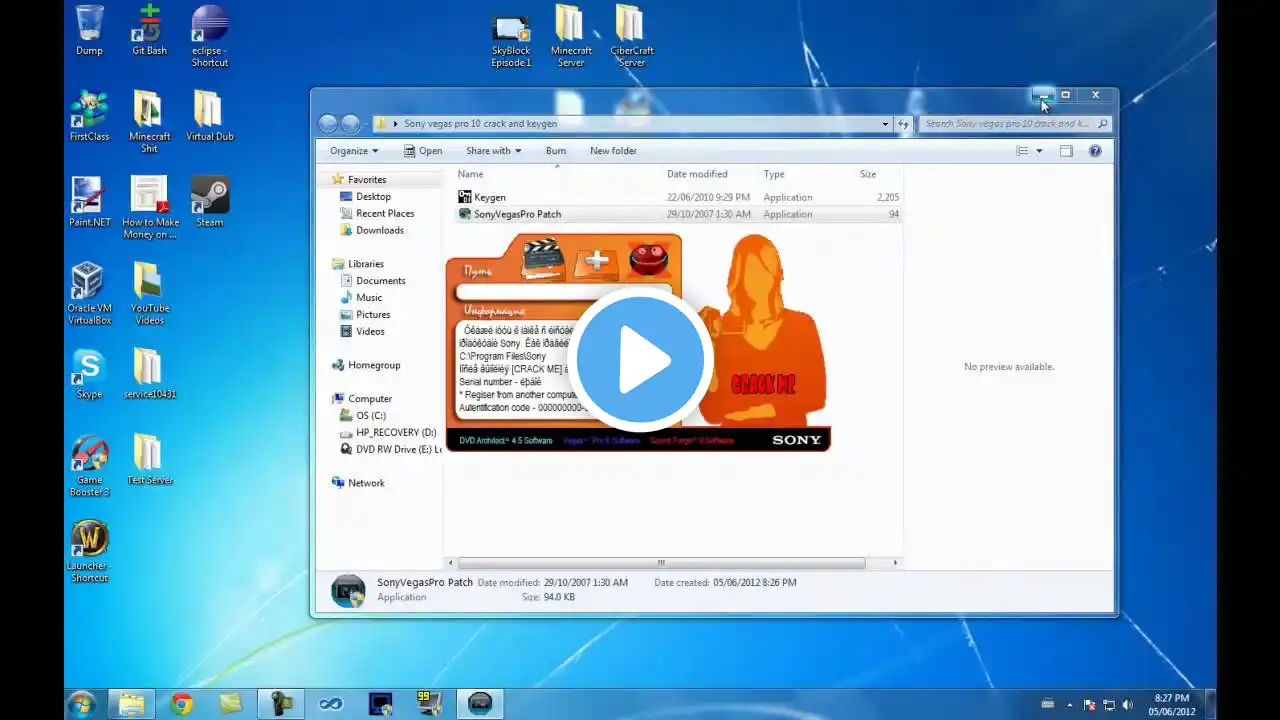This screenshot has width=1280, height=720.
Task: Select Favorites in the navigation pane
Action: tap(367, 180)
